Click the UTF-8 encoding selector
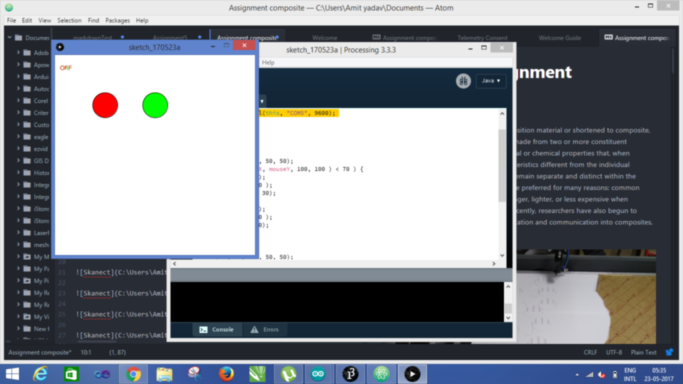 614,352
